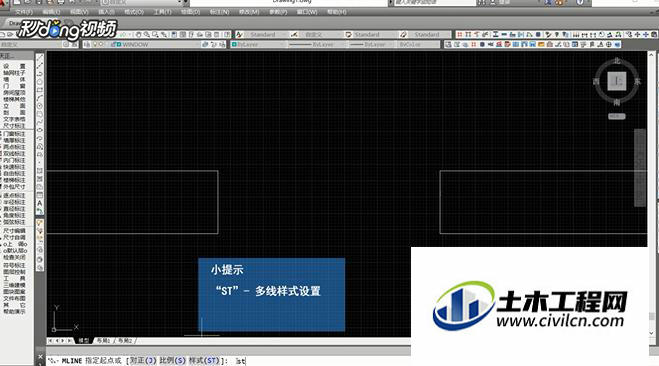
Task: Open the Layer Properties Manager icon
Action: tap(87, 44)
